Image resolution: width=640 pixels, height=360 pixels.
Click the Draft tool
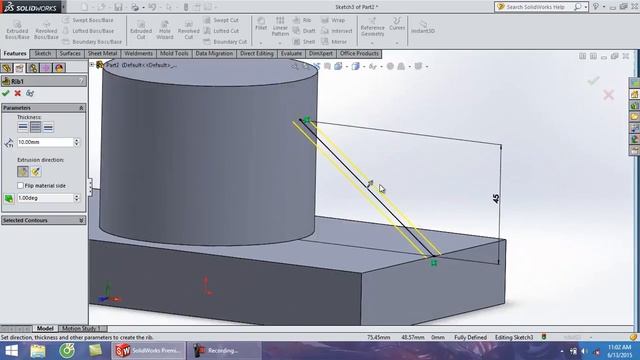tap(304, 31)
